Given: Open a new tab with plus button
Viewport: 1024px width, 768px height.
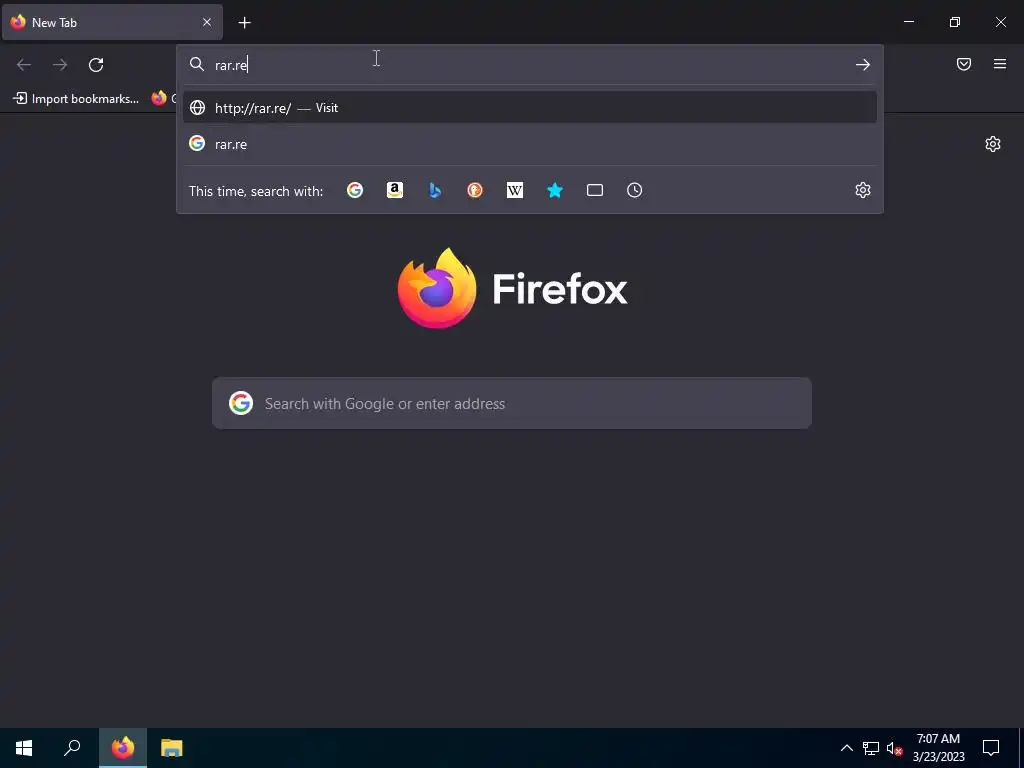Looking at the screenshot, I should coord(244,23).
